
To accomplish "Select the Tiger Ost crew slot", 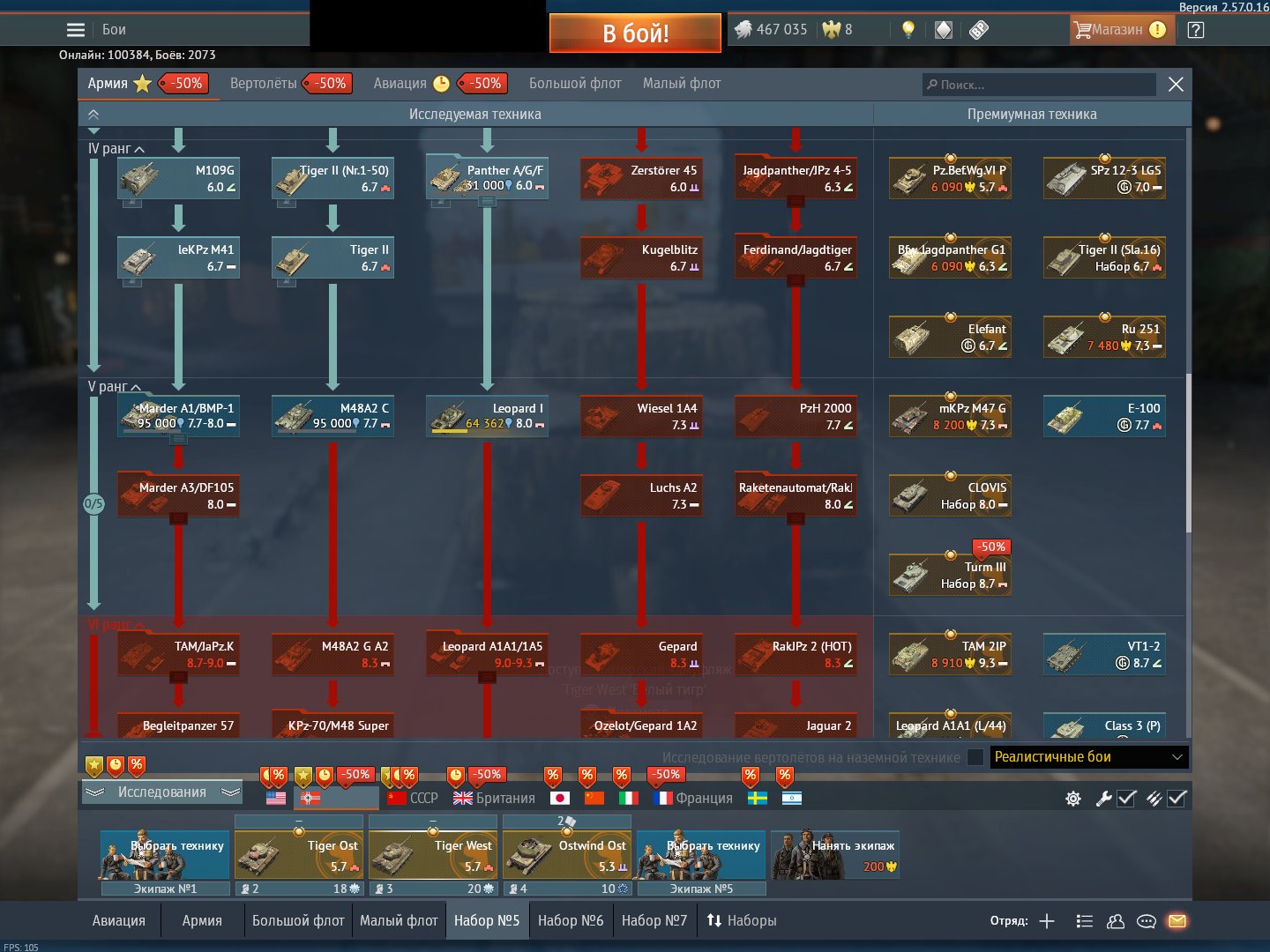I will point(299,855).
